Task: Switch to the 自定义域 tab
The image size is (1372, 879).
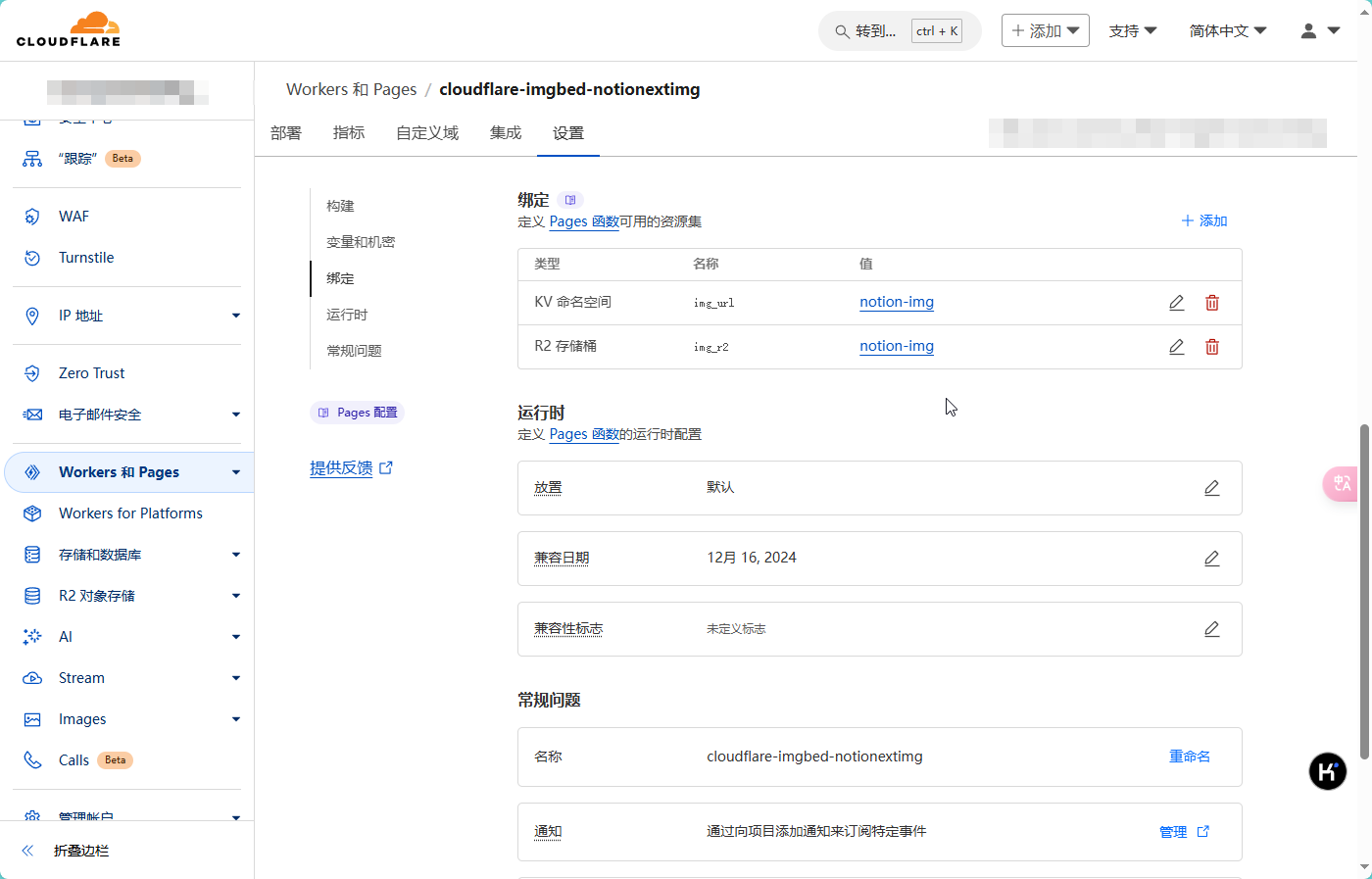Action: coord(427,133)
